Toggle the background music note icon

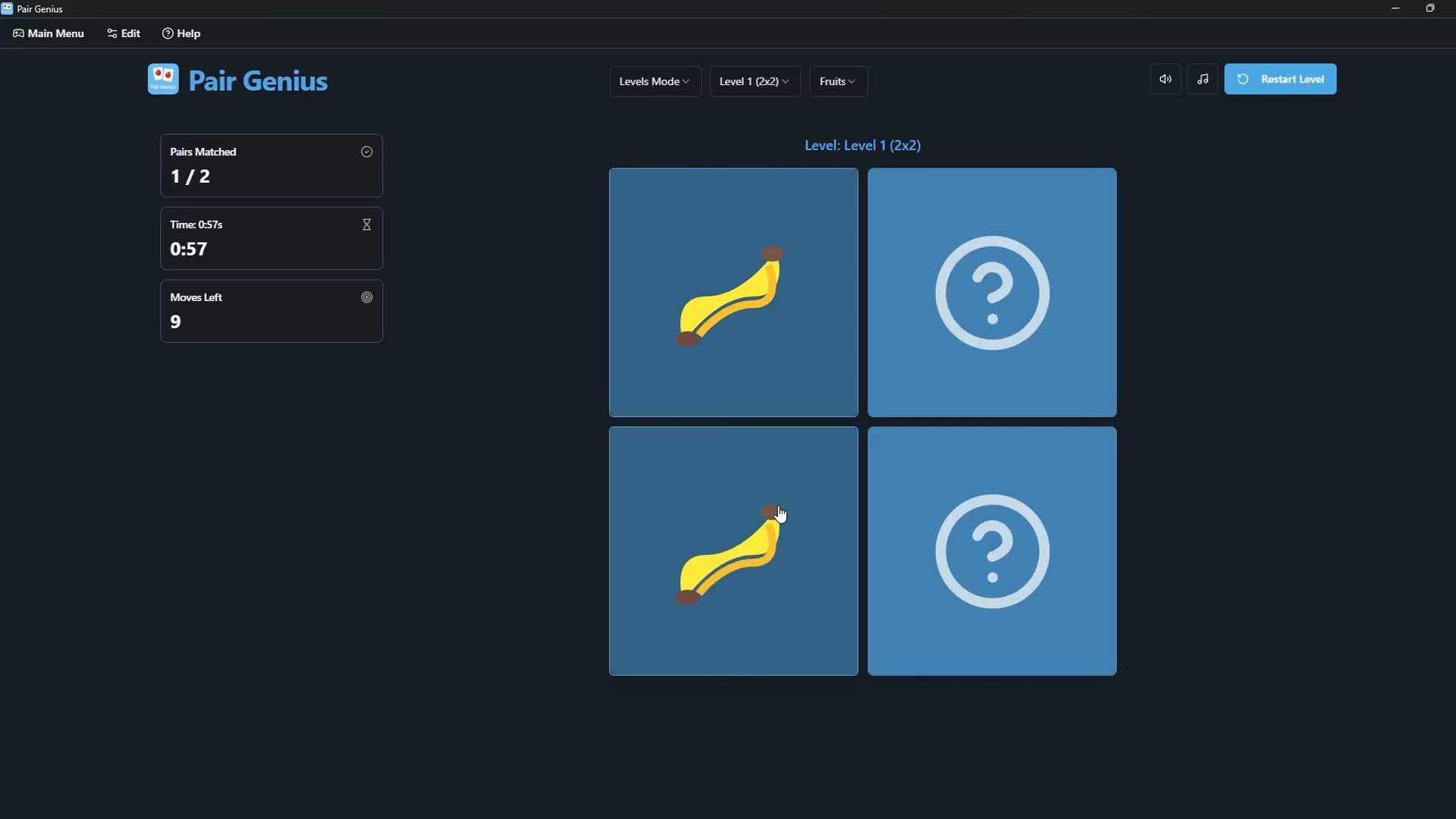tap(1203, 79)
